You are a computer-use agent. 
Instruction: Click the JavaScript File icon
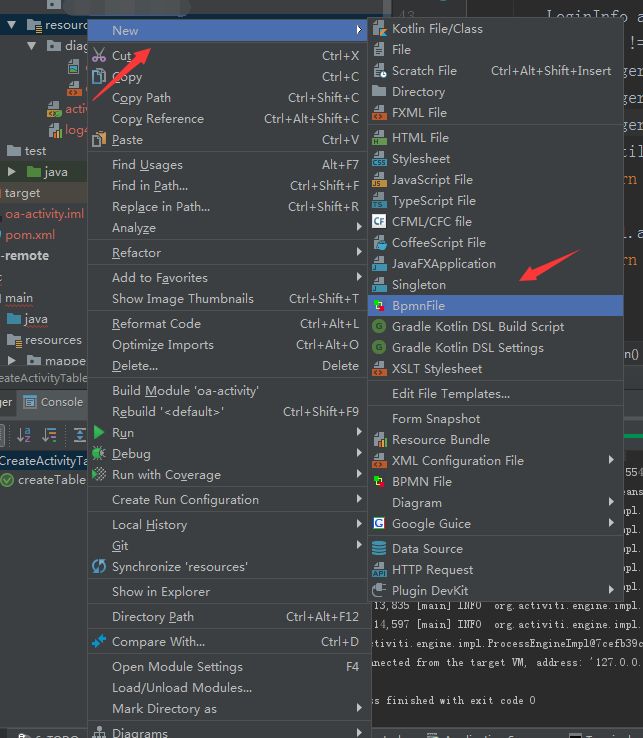click(379, 179)
